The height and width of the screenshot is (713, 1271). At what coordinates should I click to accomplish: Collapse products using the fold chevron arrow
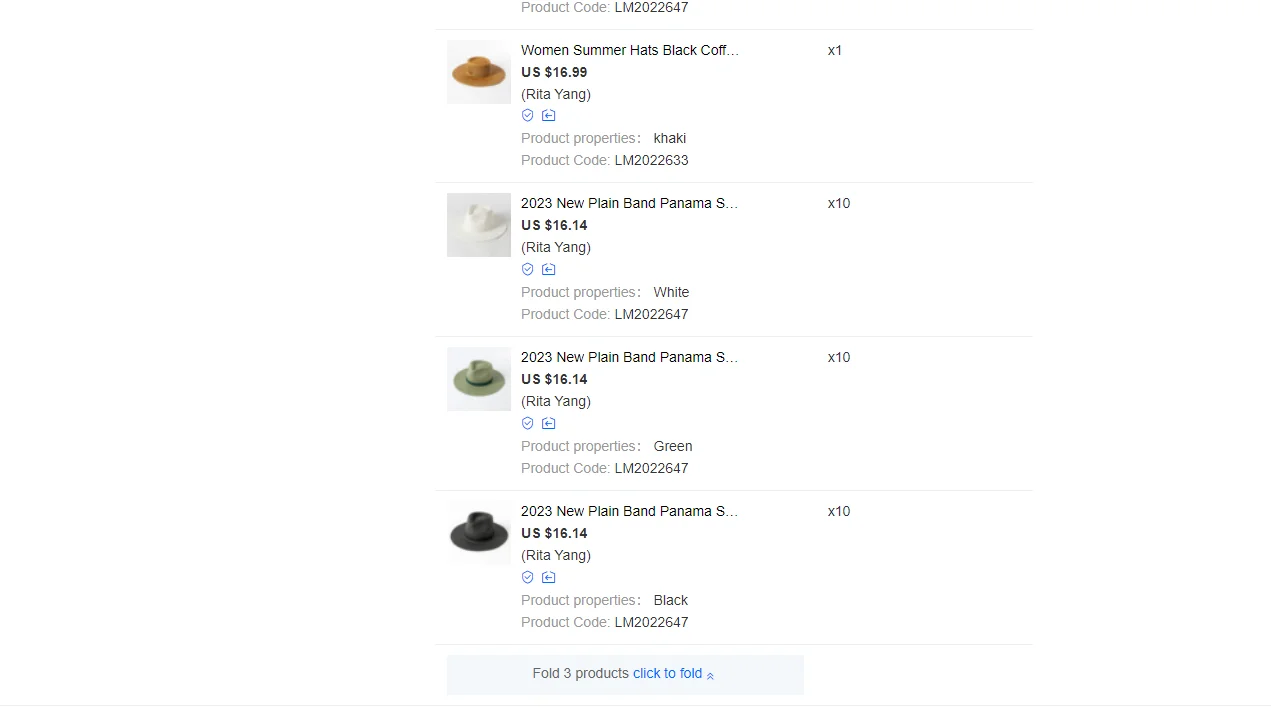tap(710, 676)
